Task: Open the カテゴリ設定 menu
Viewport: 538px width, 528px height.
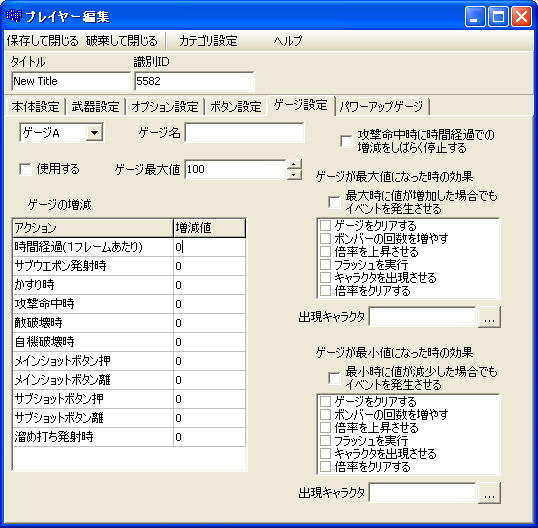Action: (208, 41)
